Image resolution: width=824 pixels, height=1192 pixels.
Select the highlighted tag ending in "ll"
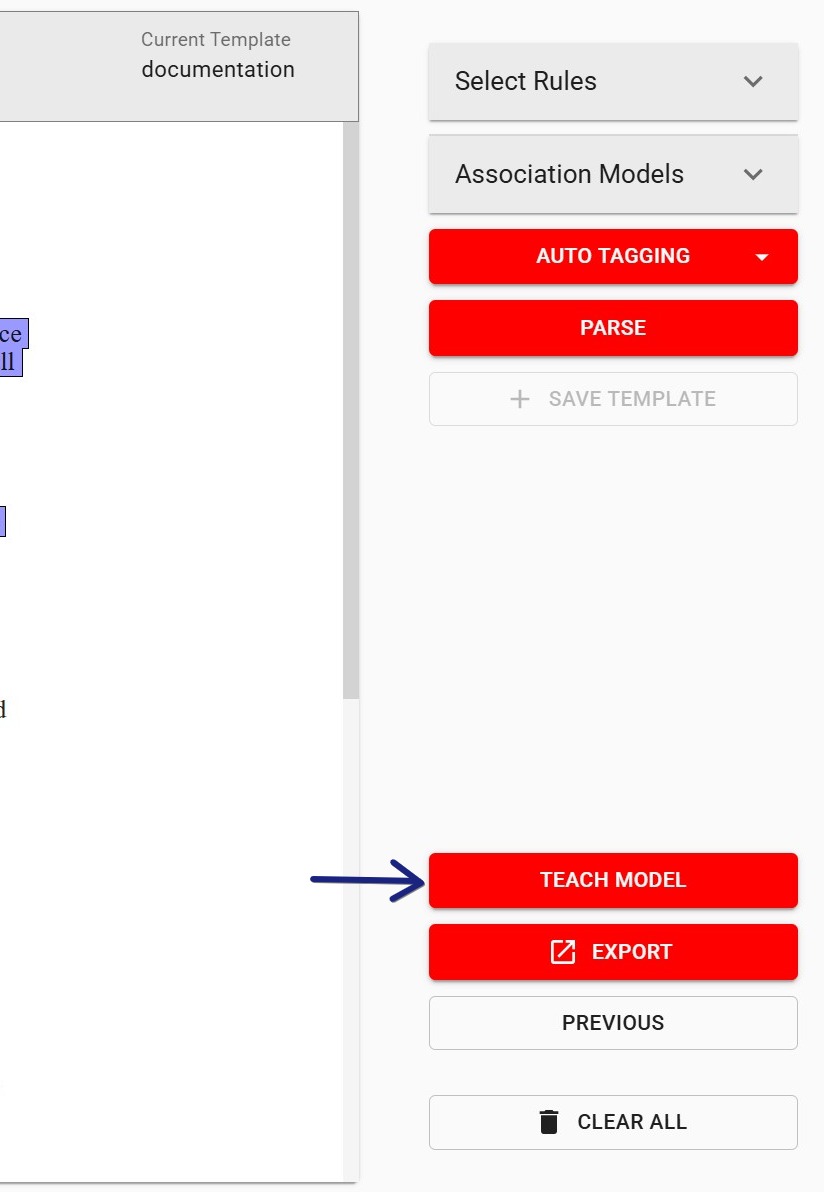(x=9, y=362)
